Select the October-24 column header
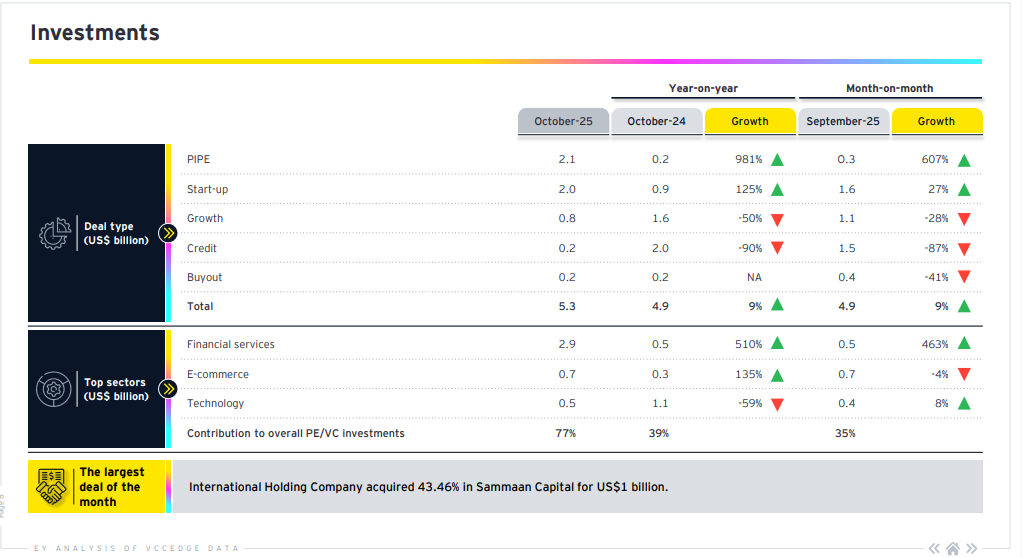1022x558 pixels. (656, 121)
